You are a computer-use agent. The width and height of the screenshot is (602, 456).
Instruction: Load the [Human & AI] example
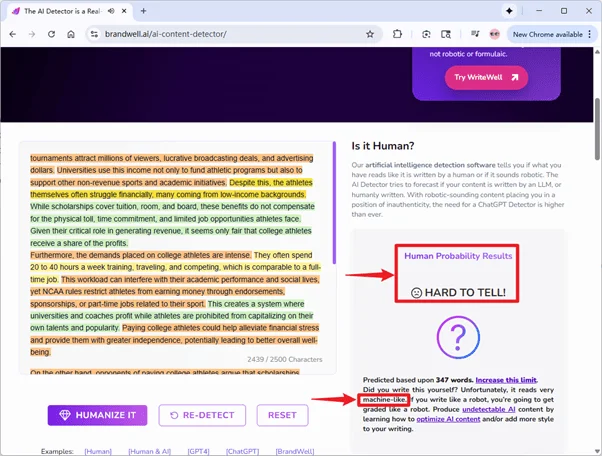[149, 451]
